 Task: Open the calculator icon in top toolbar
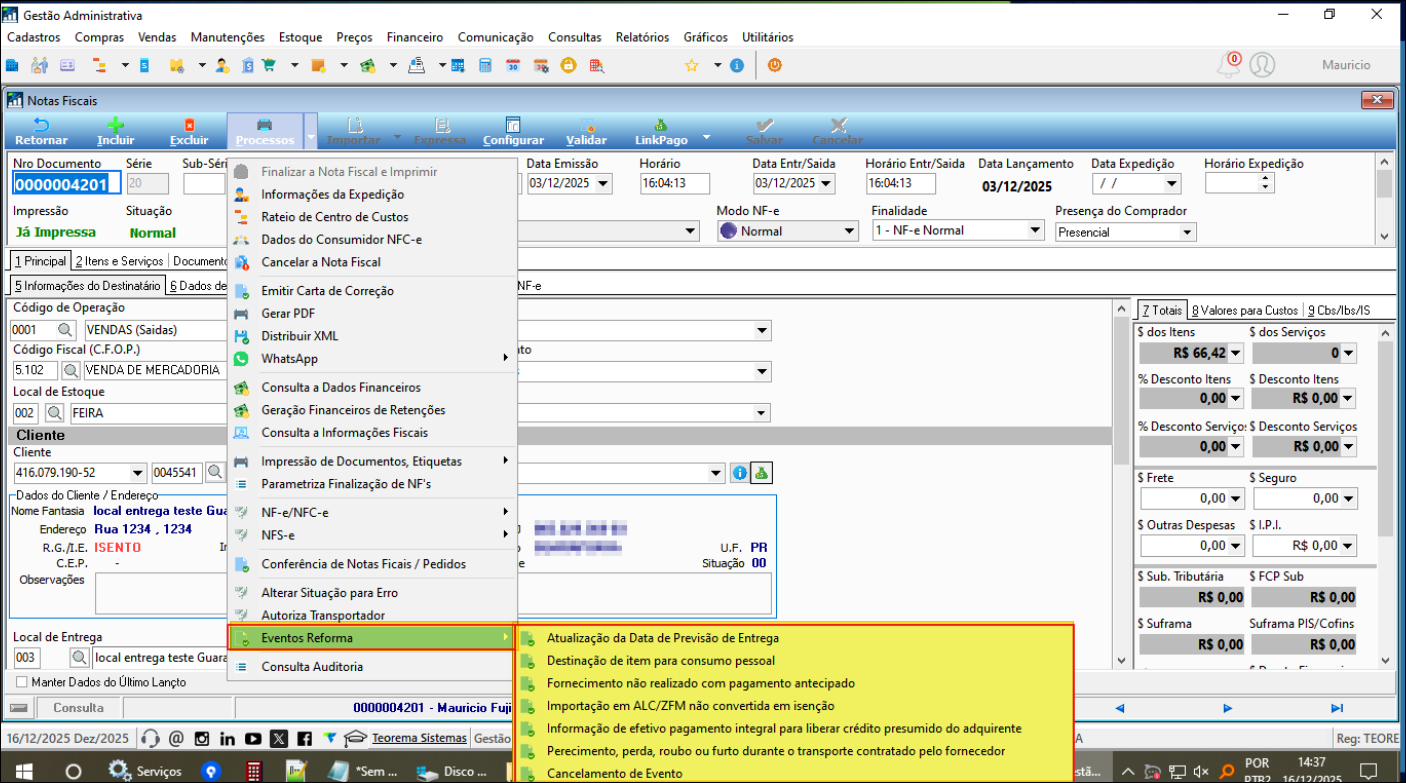pos(485,65)
